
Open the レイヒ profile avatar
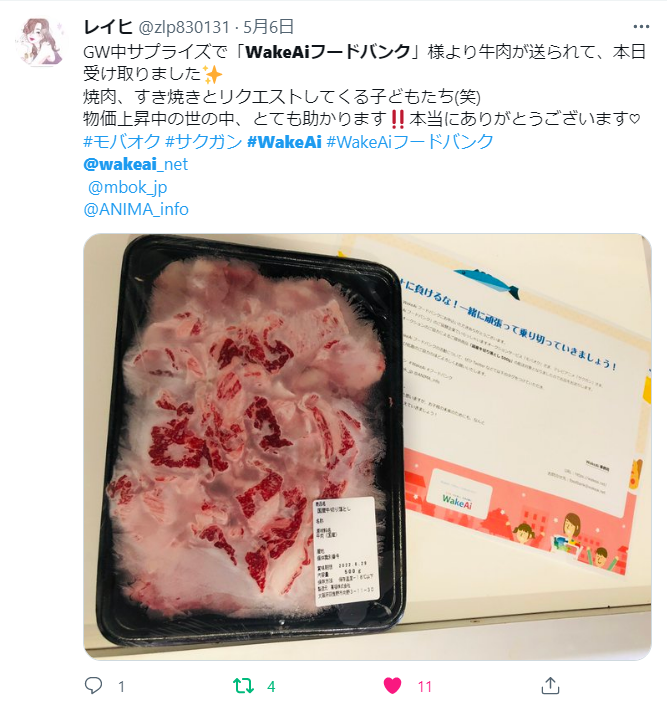(x=42, y=43)
